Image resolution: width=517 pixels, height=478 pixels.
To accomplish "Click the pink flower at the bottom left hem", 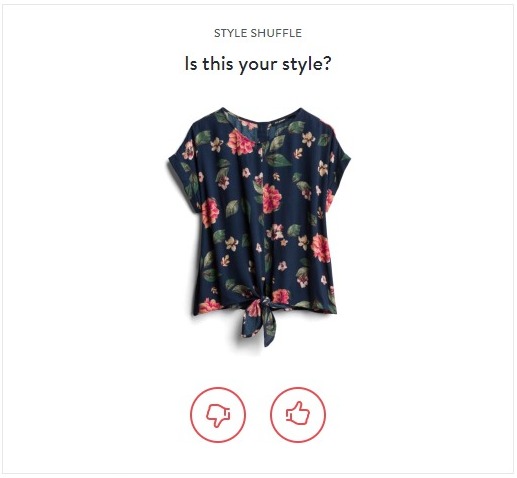I will coord(209,305).
